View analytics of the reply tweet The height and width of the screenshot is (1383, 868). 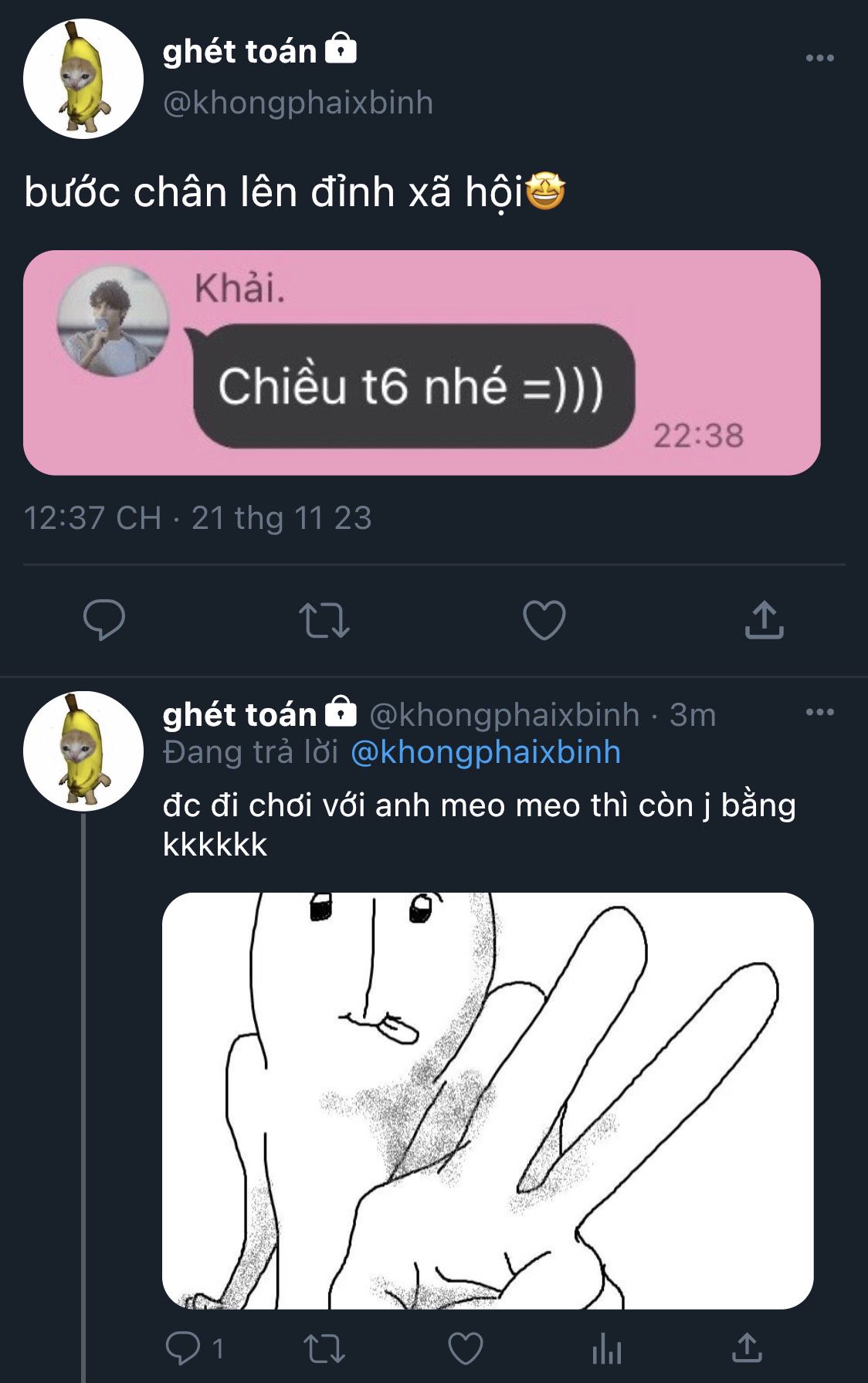click(607, 1349)
